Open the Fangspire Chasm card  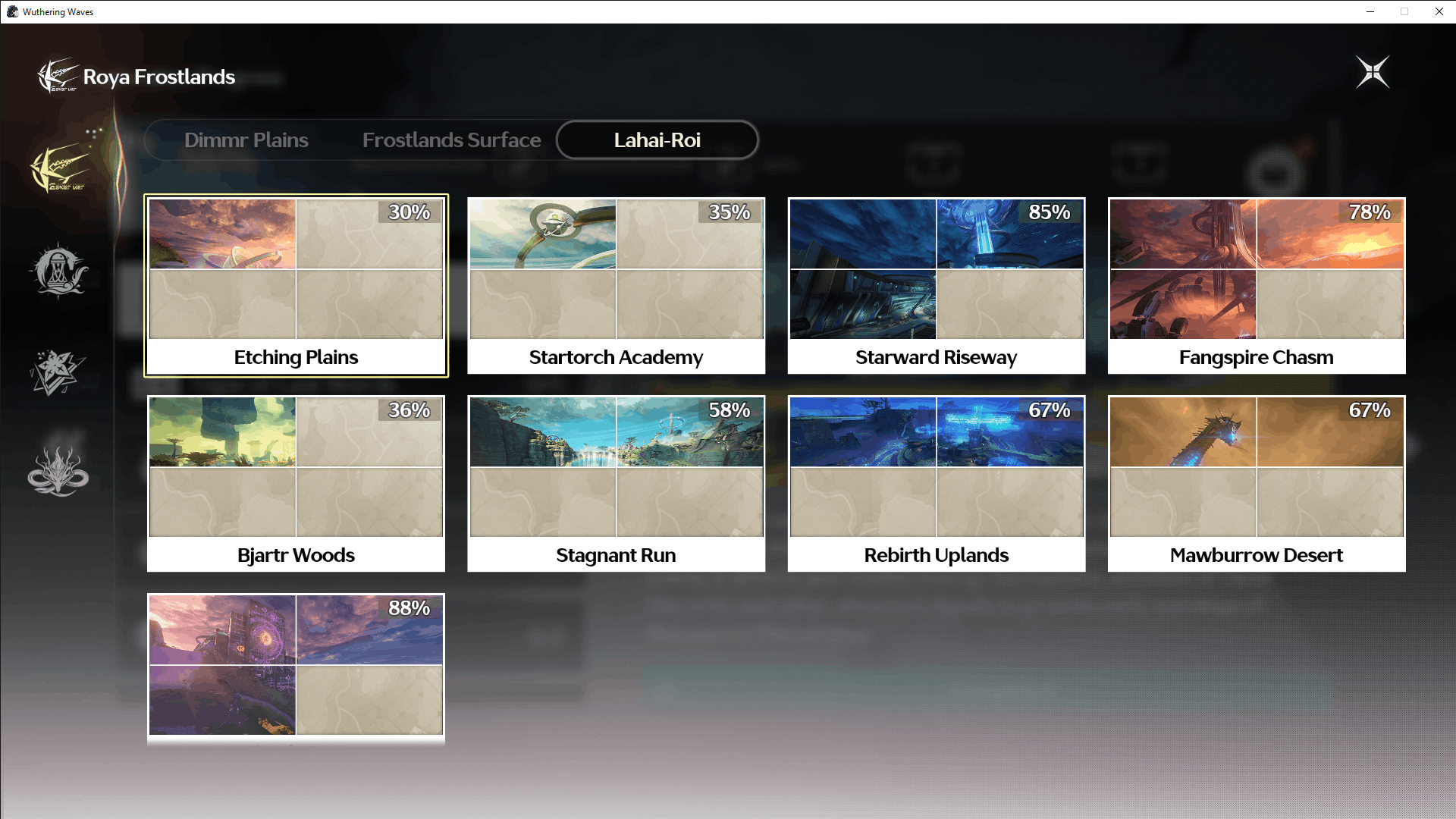pyautogui.click(x=1256, y=286)
